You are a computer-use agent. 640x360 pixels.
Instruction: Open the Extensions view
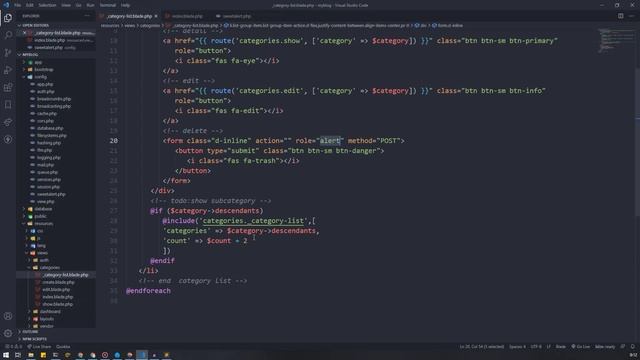tap(8, 87)
